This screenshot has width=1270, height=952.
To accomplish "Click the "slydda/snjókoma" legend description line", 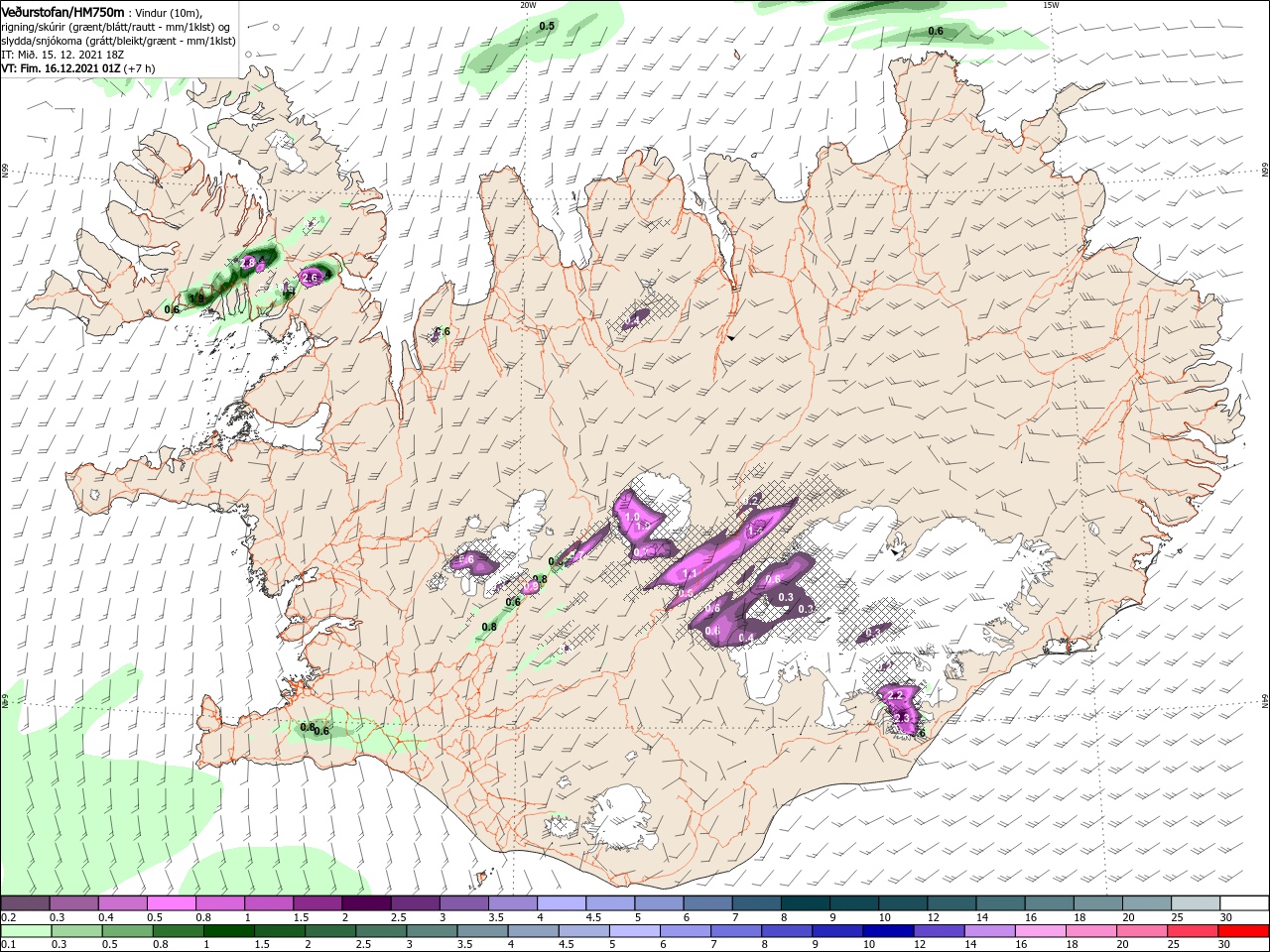I will point(117,41).
